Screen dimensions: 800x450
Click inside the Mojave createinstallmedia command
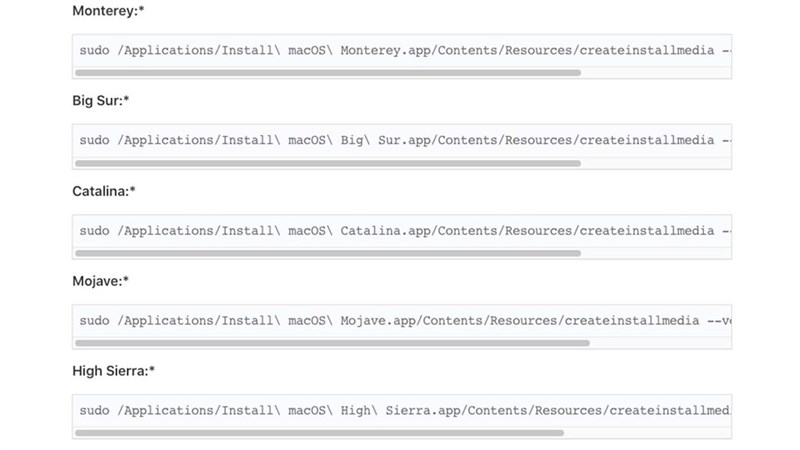click(x=400, y=321)
